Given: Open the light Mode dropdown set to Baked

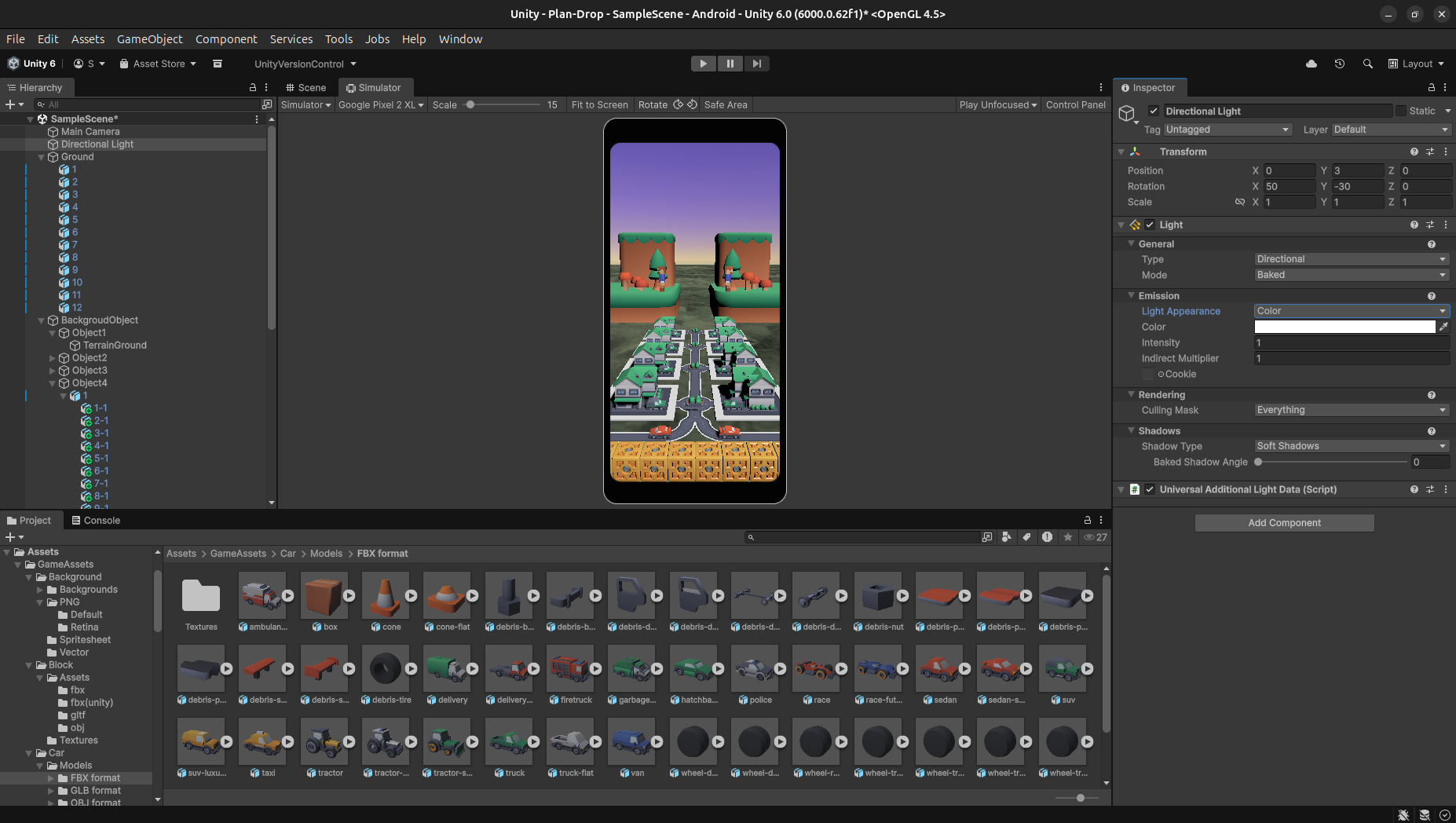Looking at the screenshot, I should click(1351, 275).
